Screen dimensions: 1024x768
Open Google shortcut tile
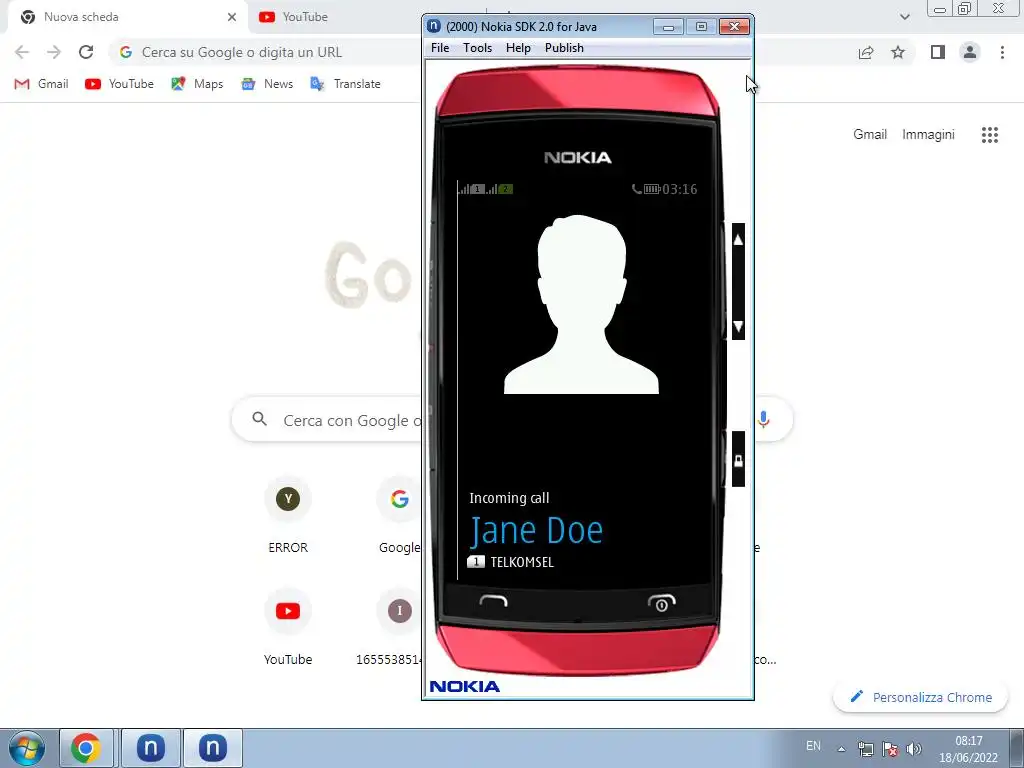[x=400, y=516]
